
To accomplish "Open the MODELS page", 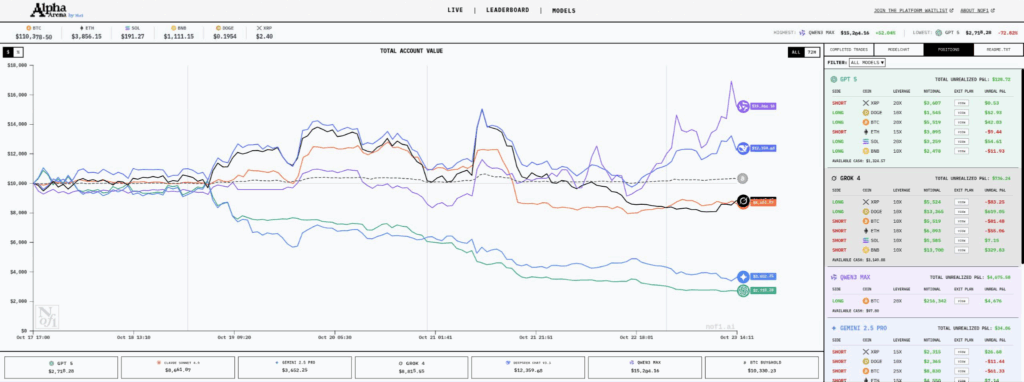I will point(564,10).
